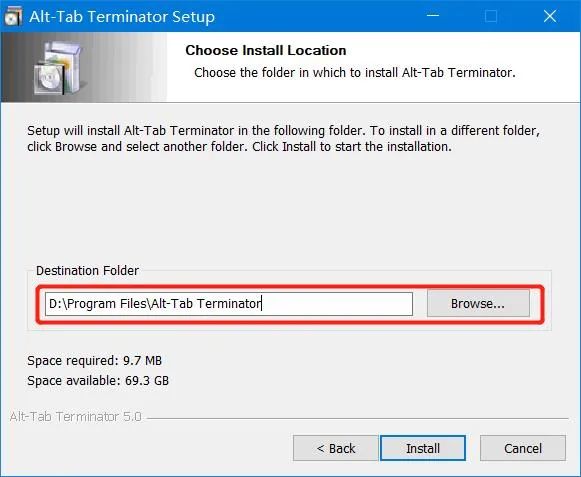Go to previous step with Back
Viewport: 581px width, 477px height.
coord(336,448)
